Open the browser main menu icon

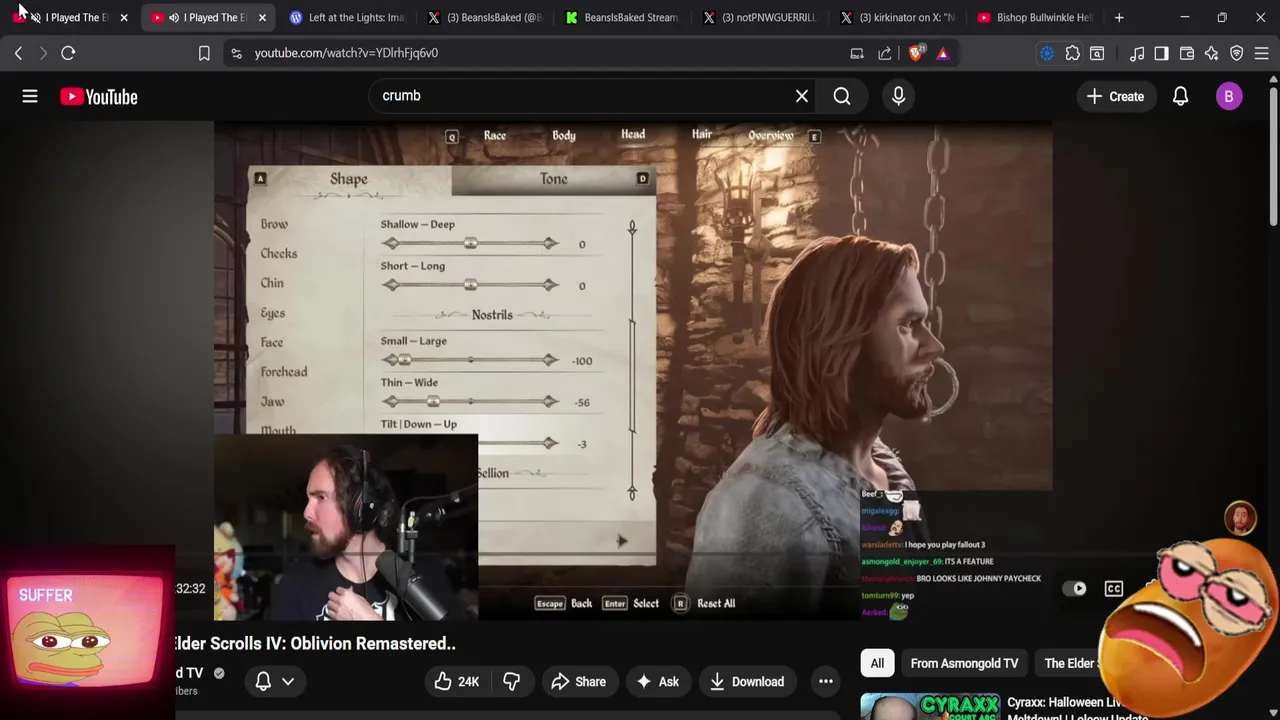coord(1262,53)
